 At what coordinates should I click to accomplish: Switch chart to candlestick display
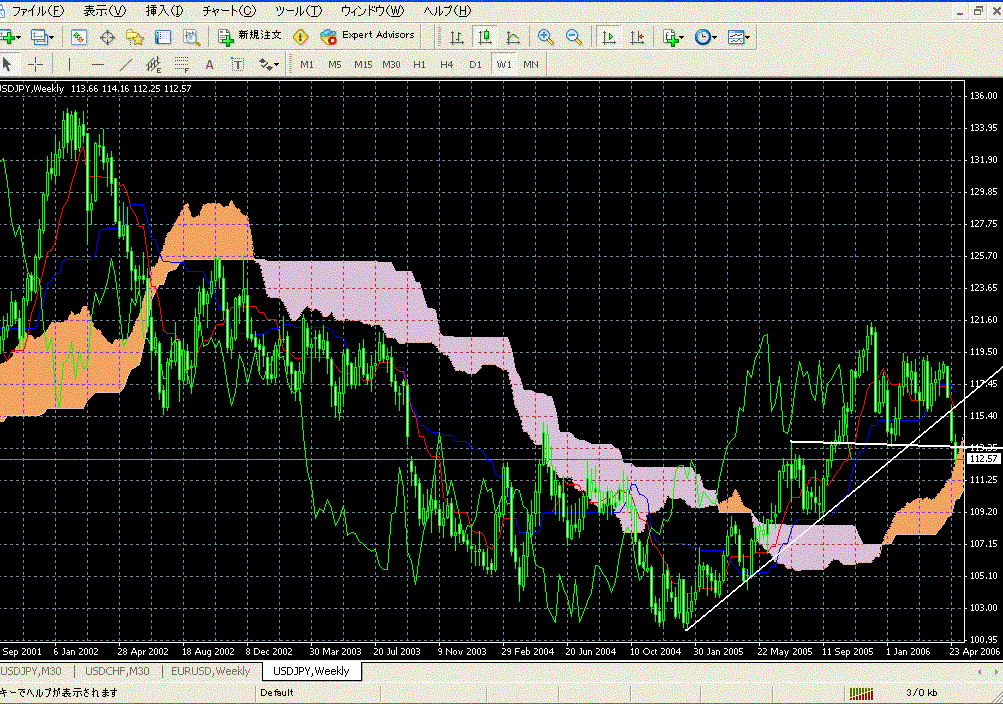click(x=485, y=37)
